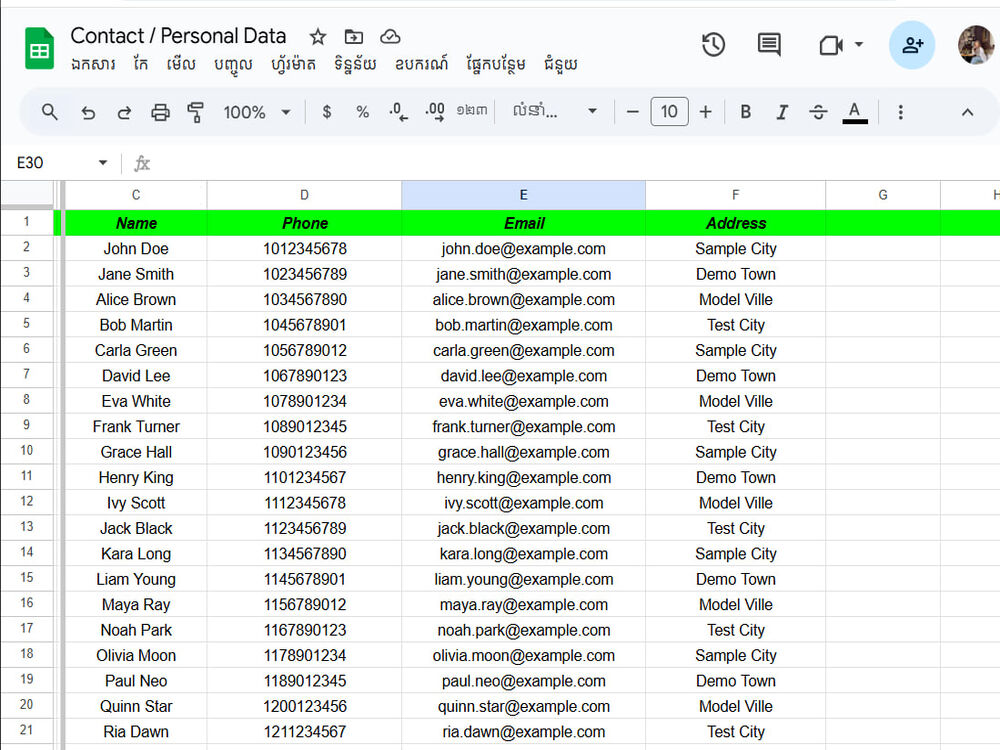The image size is (1000, 750).
Task: Increase decimal places
Action: coord(435,112)
